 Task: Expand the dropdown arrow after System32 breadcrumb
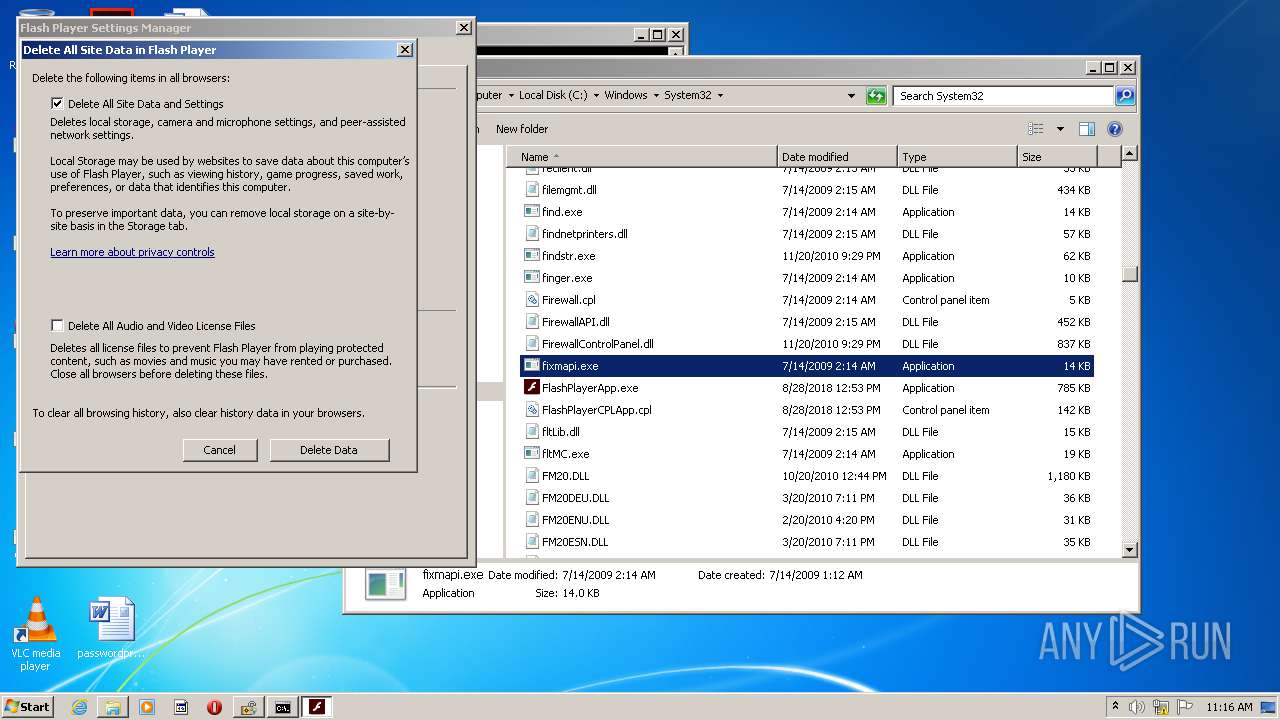[x=719, y=96]
